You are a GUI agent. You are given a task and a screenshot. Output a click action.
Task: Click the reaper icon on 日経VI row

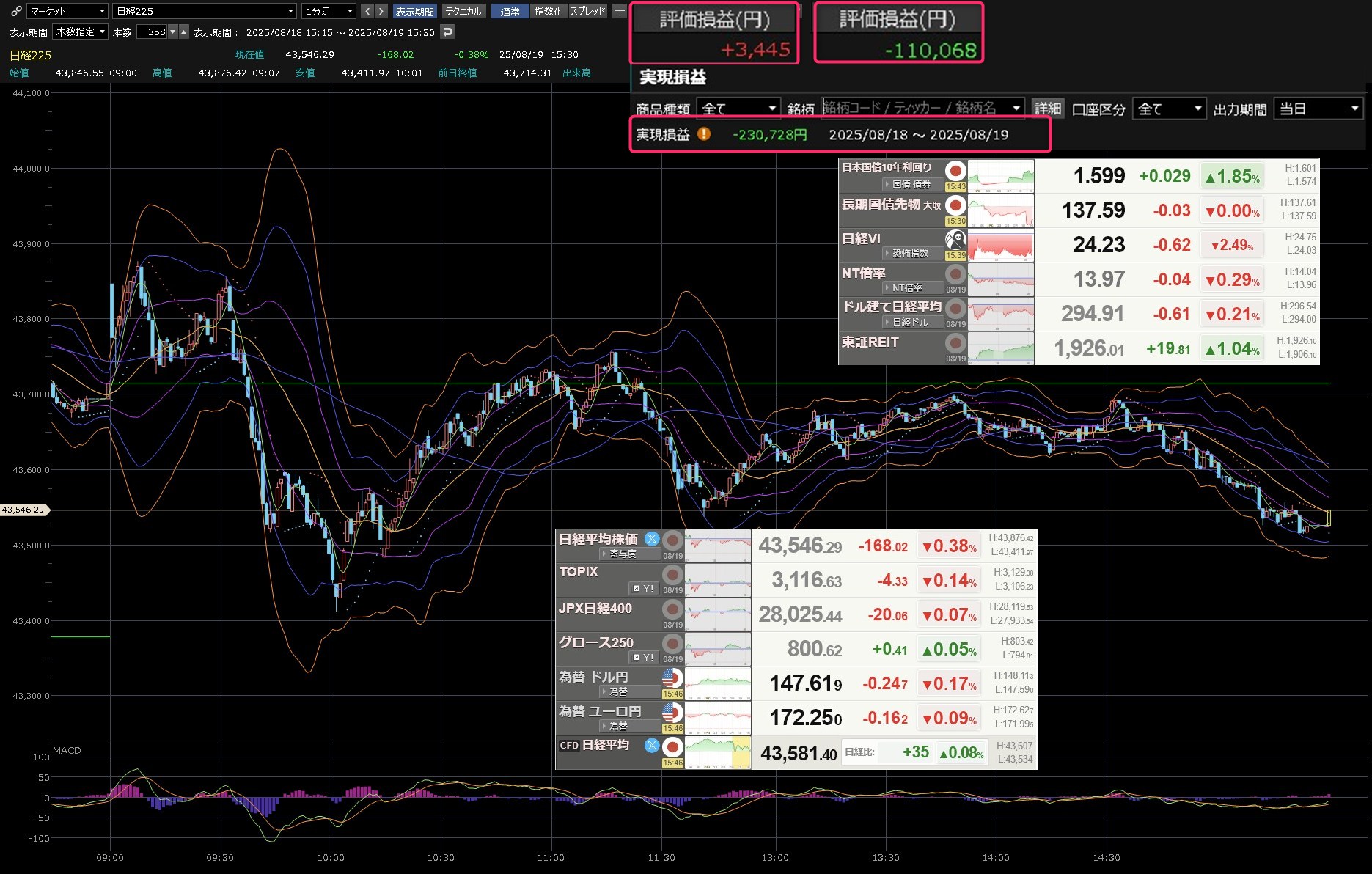click(x=955, y=240)
